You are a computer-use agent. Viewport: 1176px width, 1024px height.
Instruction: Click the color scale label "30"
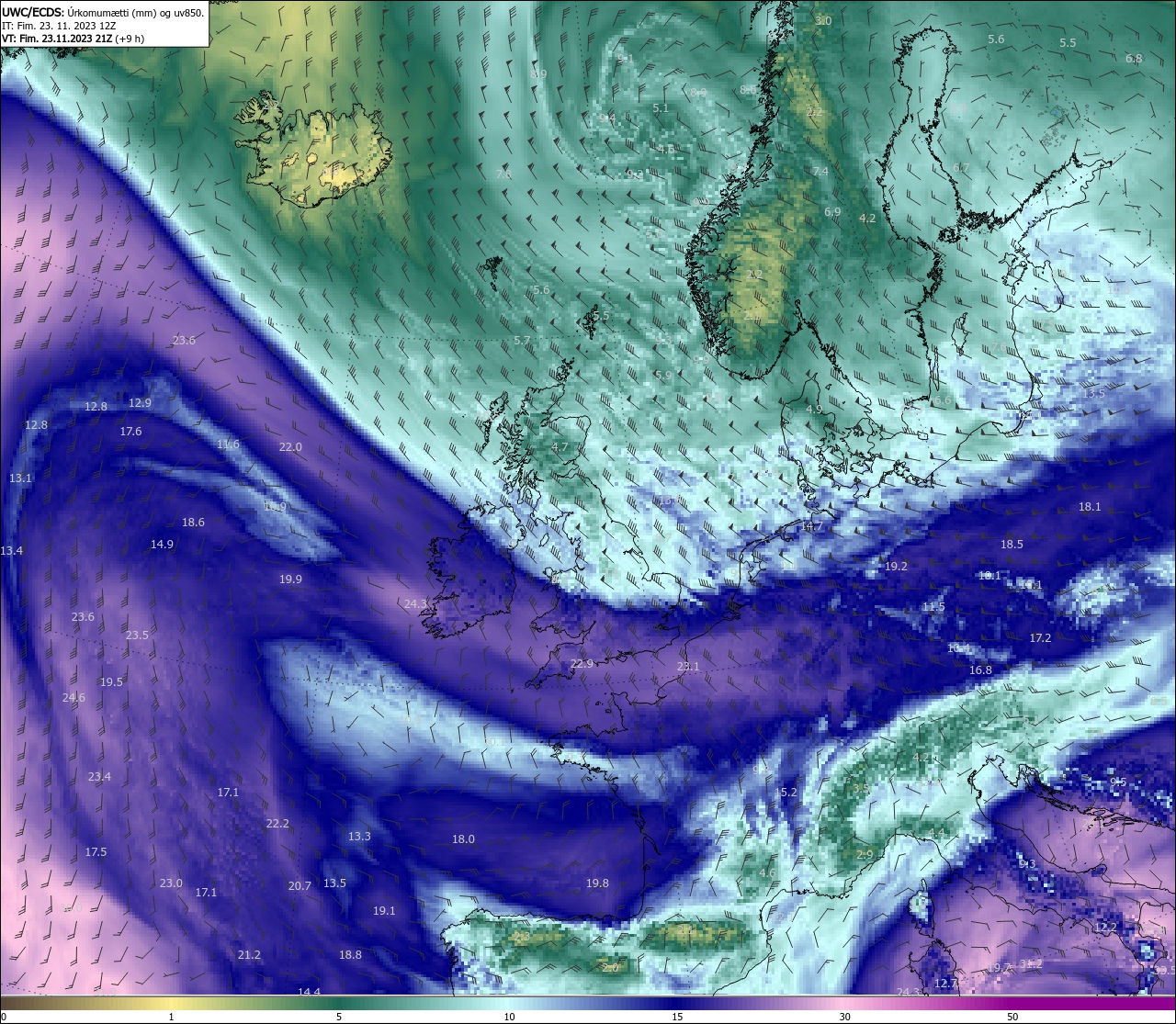[x=844, y=1017]
